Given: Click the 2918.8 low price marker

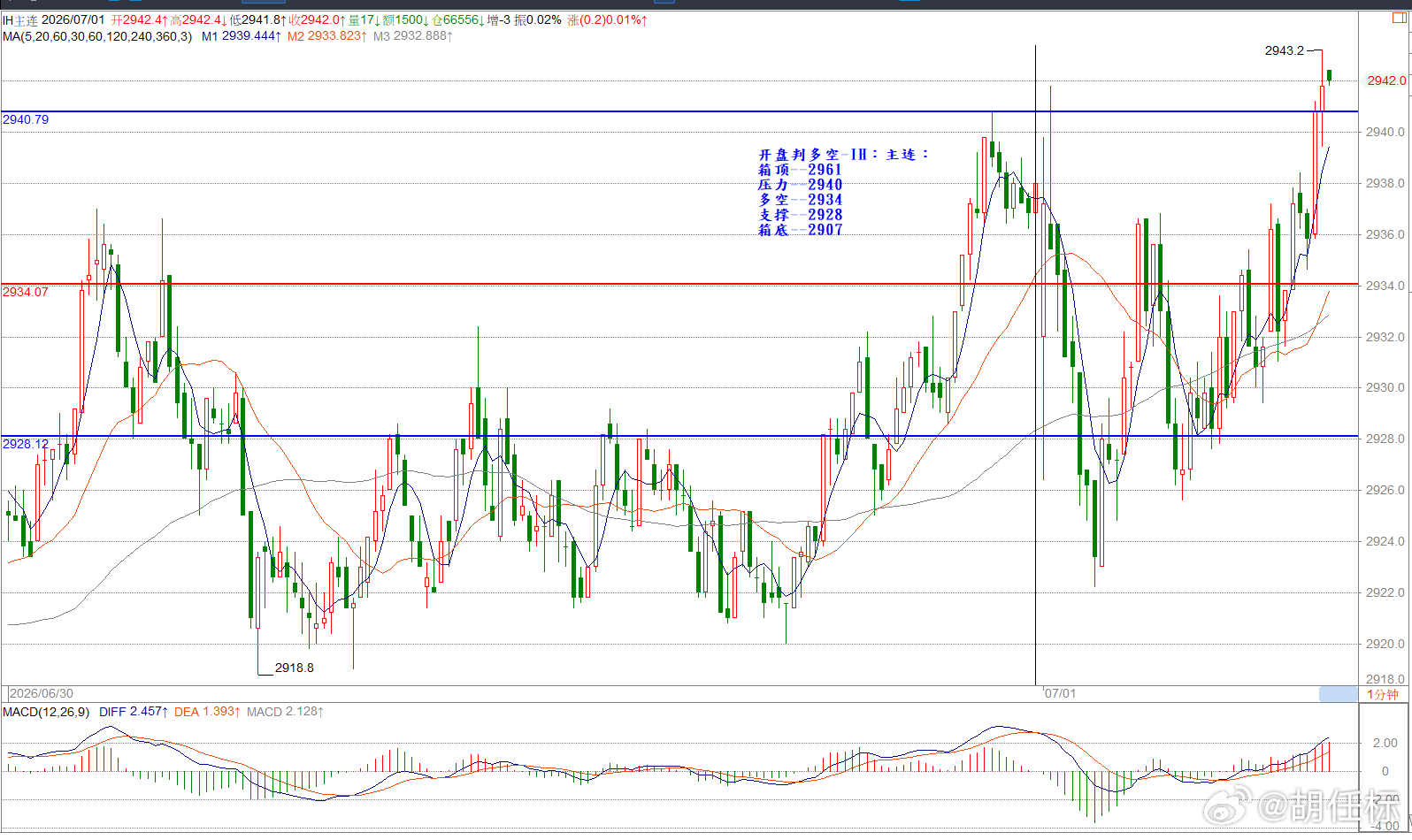Looking at the screenshot, I should pos(294,668).
